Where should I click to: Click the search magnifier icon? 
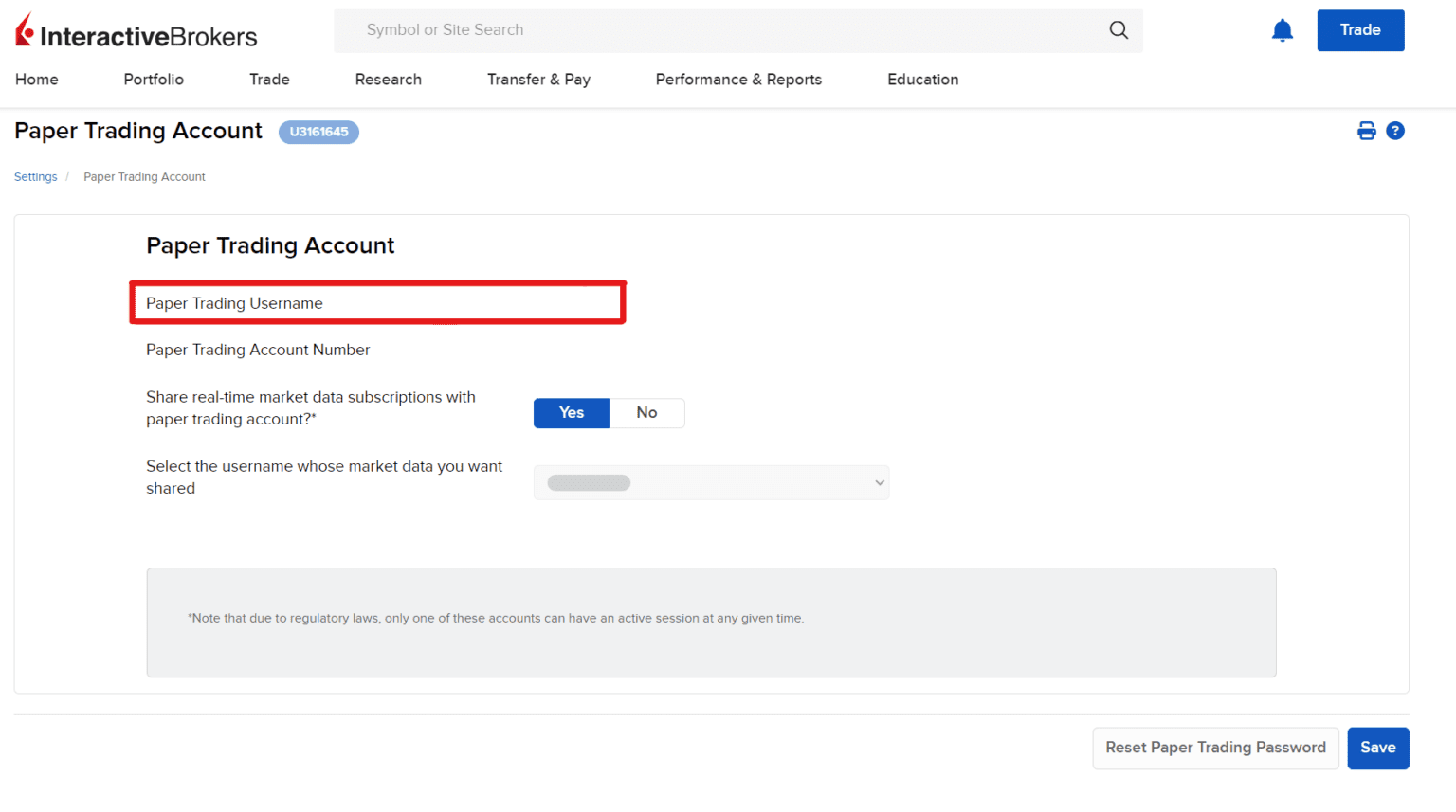1119,29
